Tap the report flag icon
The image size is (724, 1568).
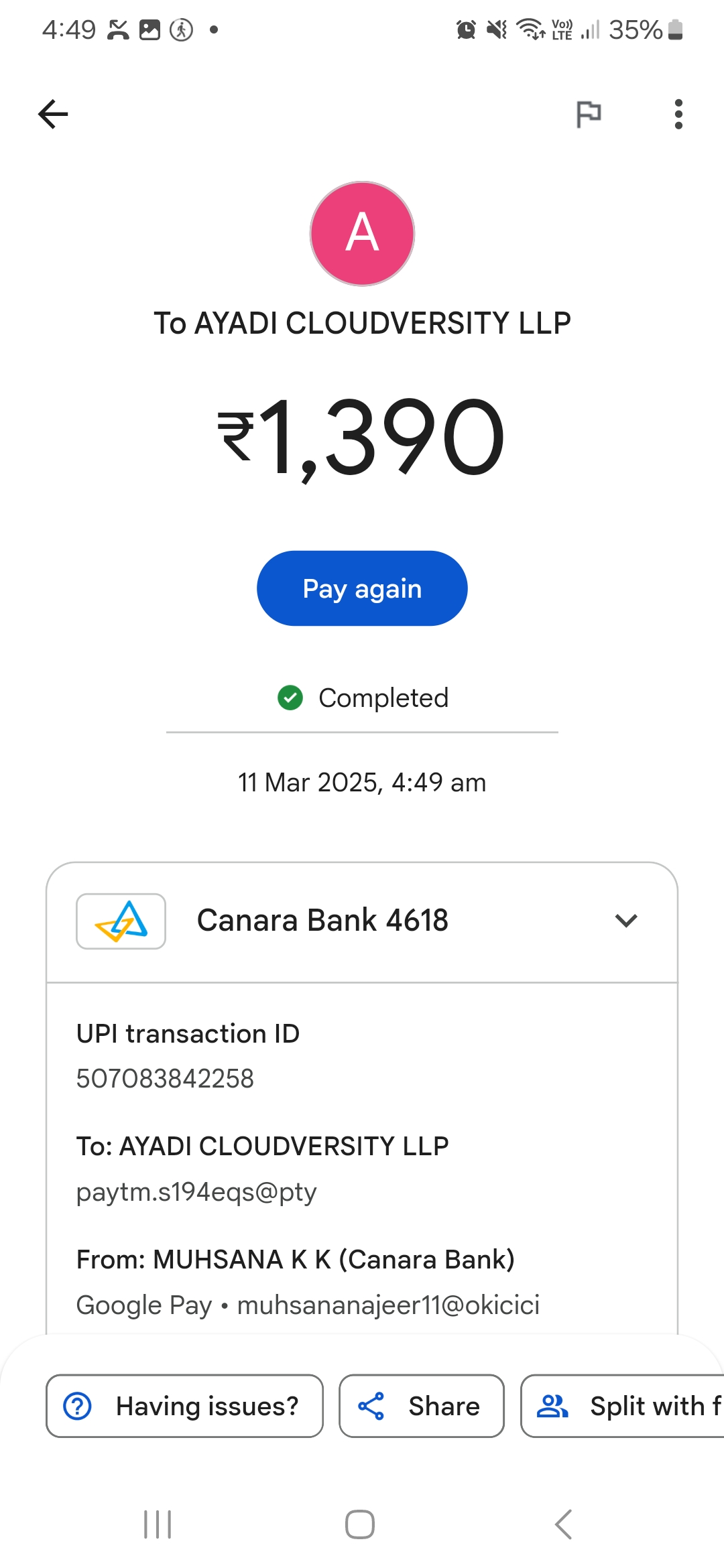pos(589,114)
